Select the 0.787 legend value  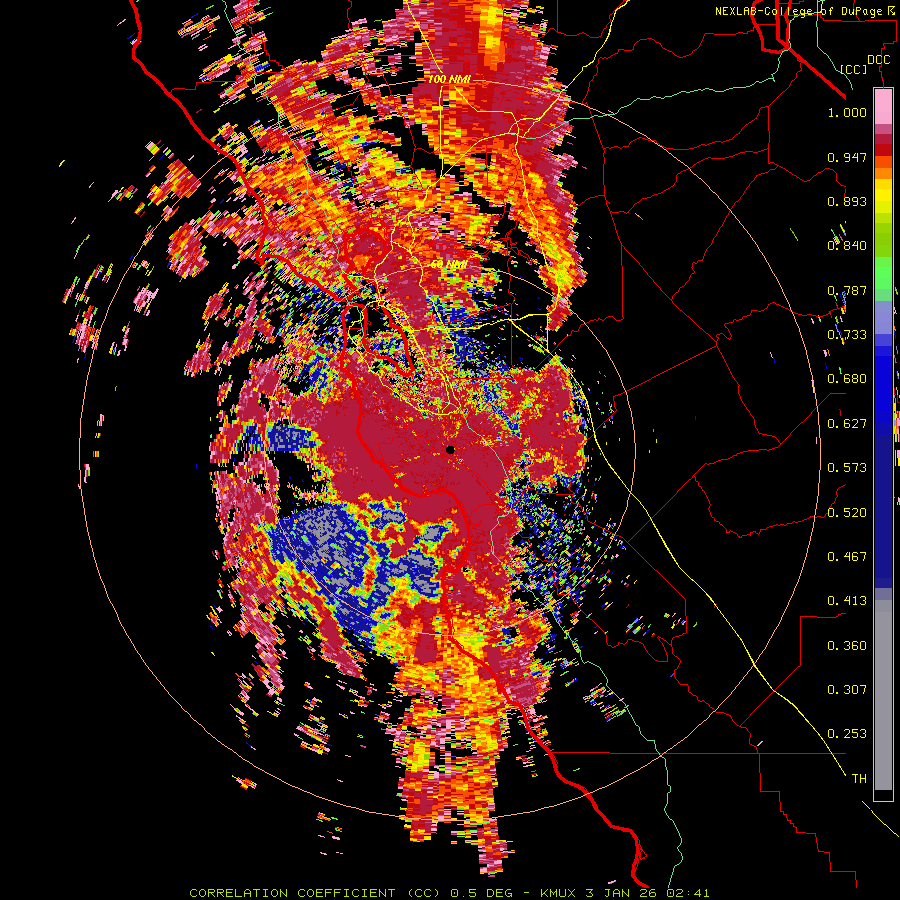point(847,290)
